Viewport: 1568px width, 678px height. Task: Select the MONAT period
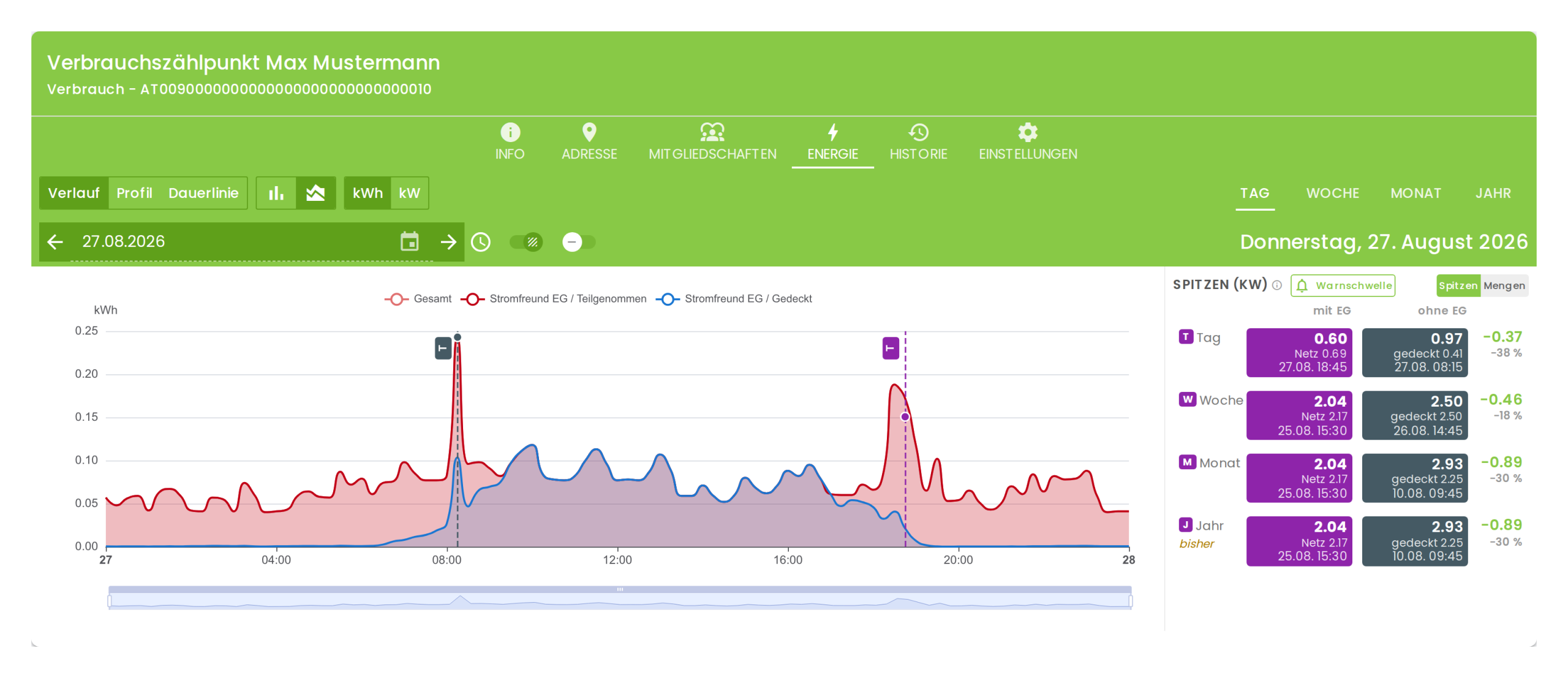pos(1415,194)
